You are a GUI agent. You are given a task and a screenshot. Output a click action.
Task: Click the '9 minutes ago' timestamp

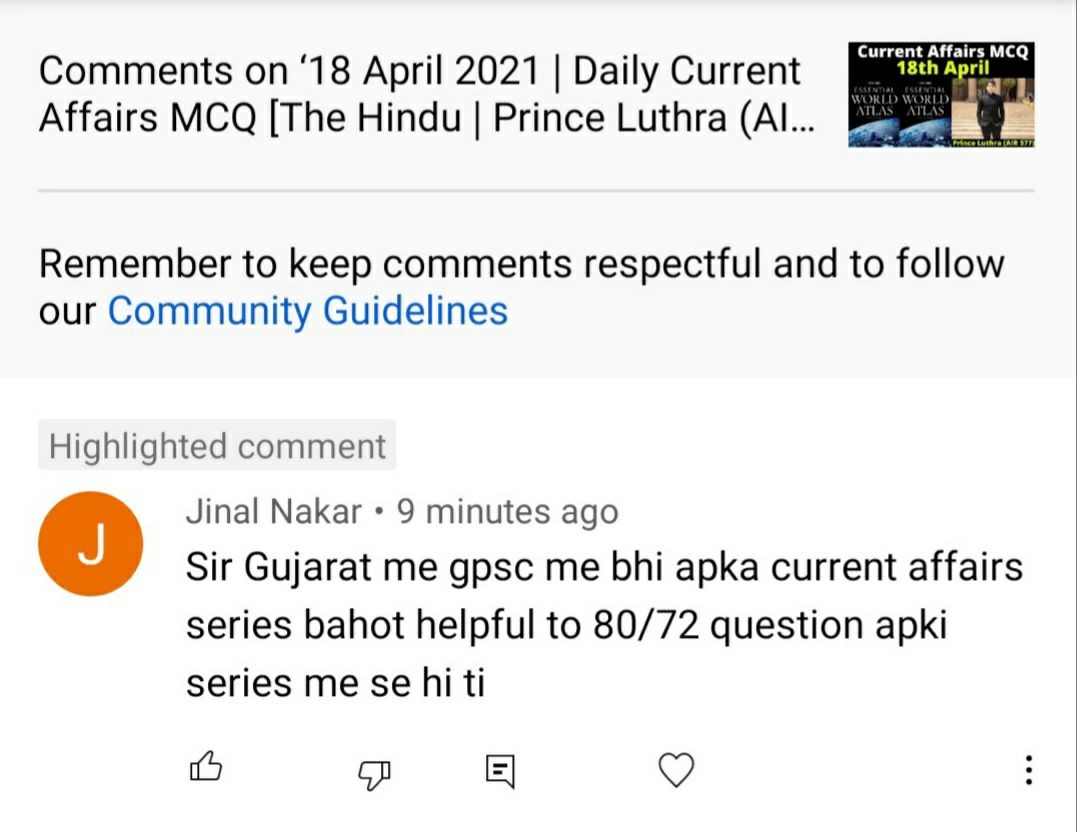click(x=507, y=512)
